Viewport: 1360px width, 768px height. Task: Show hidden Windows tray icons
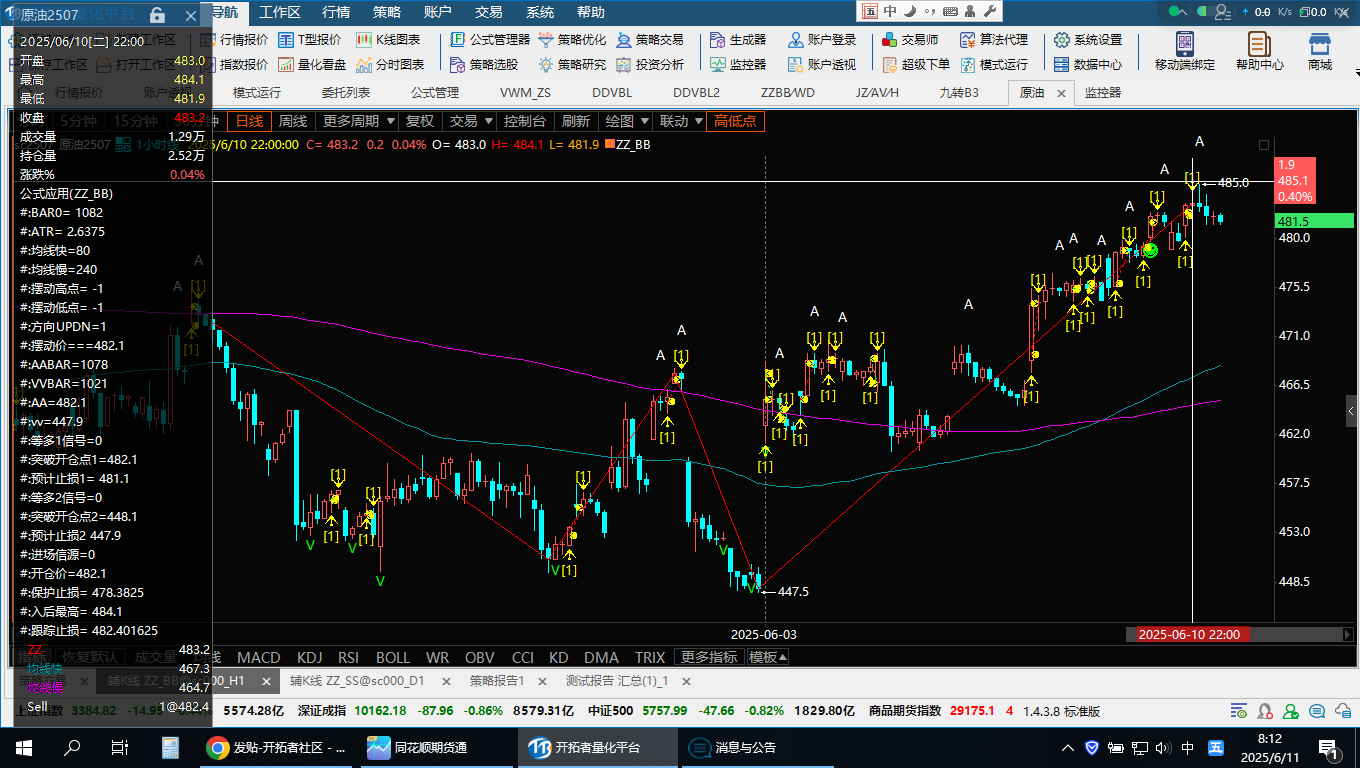(x=1069, y=747)
